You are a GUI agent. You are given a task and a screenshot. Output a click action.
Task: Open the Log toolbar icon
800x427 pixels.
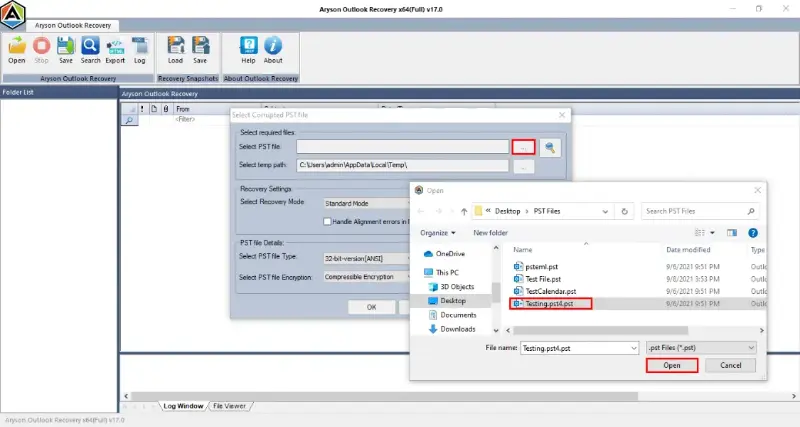[140, 50]
